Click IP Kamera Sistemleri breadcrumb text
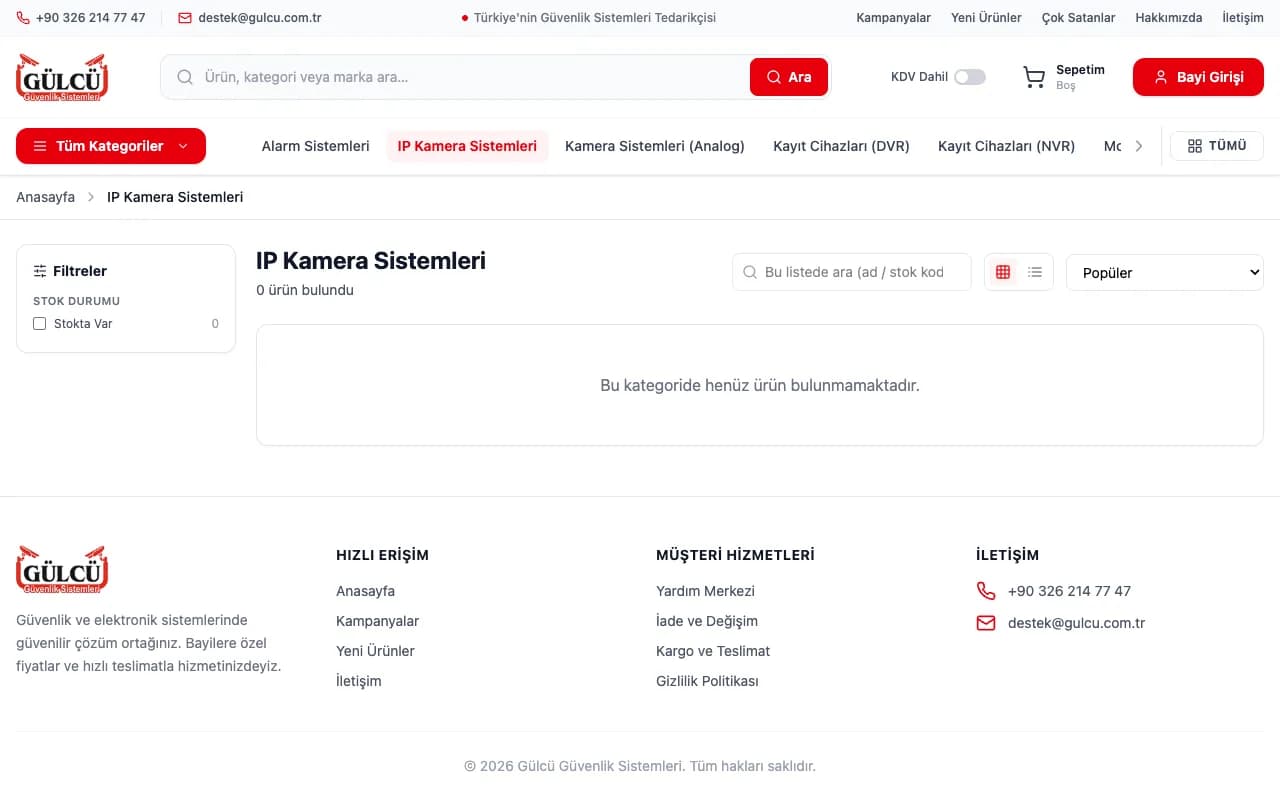 (x=175, y=197)
